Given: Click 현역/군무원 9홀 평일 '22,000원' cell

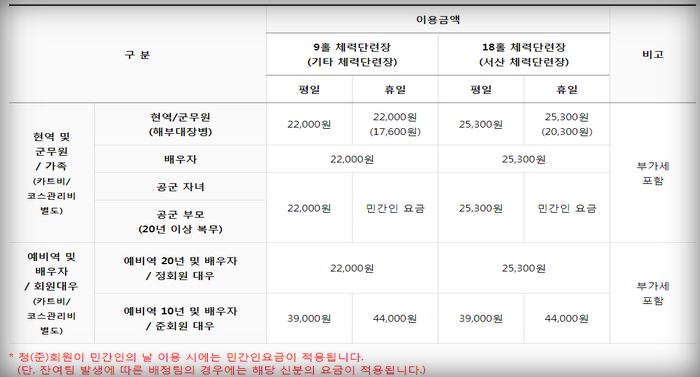Looking at the screenshot, I should tap(309, 124).
